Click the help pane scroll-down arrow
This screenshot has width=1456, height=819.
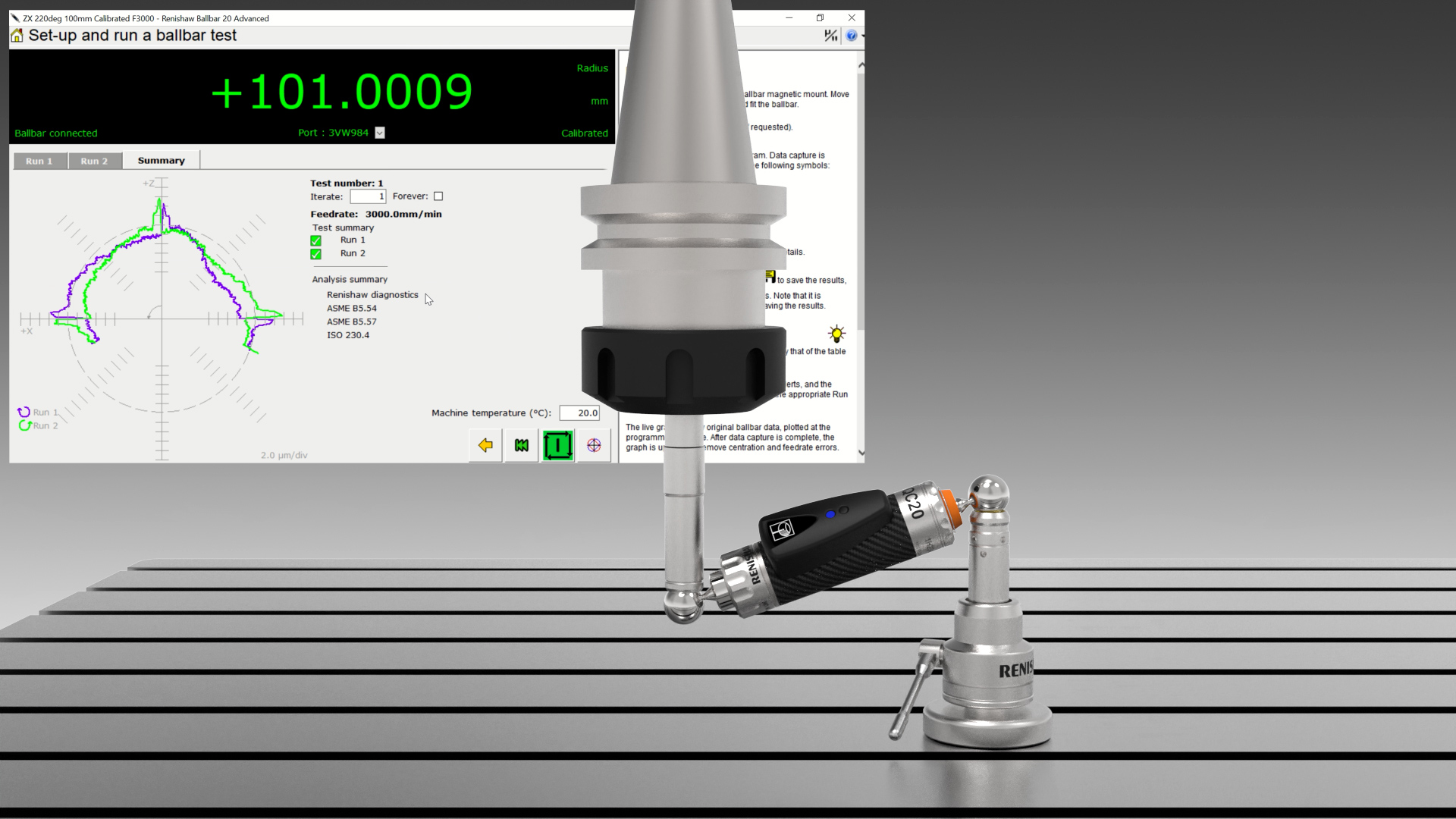(x=861, y=453)
